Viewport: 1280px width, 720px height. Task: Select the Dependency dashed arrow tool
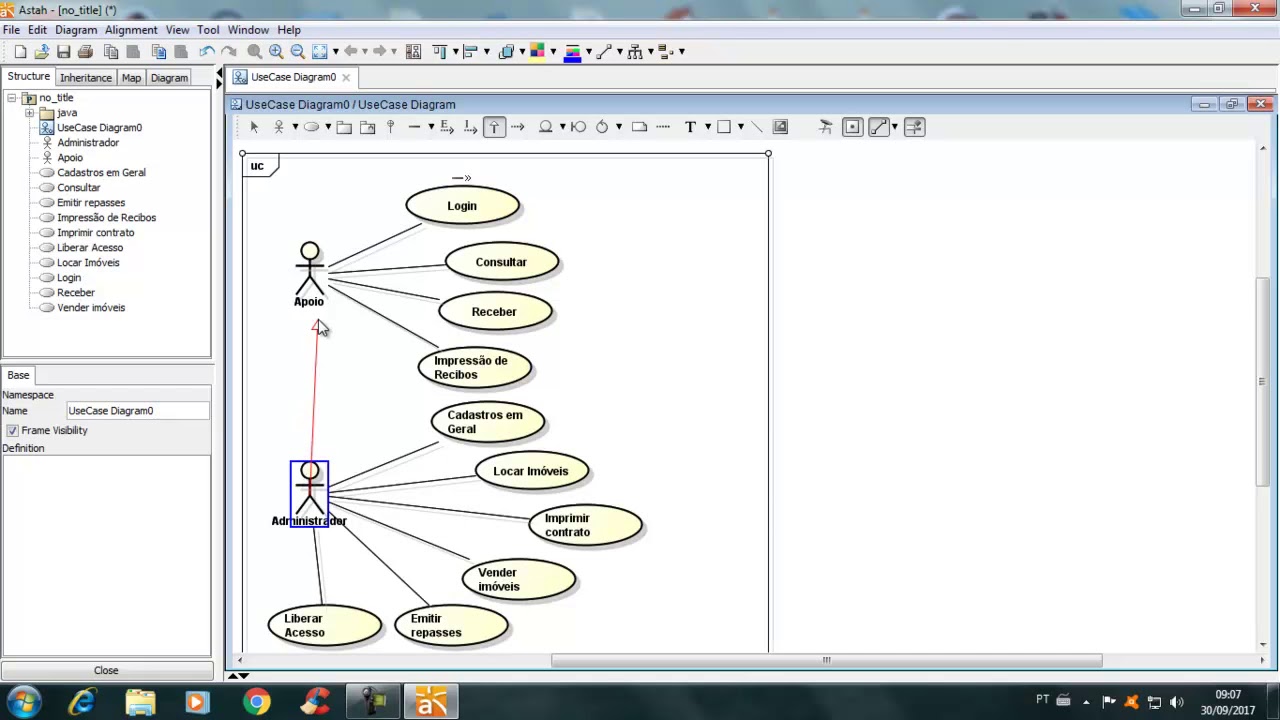(x=517, y=127)
